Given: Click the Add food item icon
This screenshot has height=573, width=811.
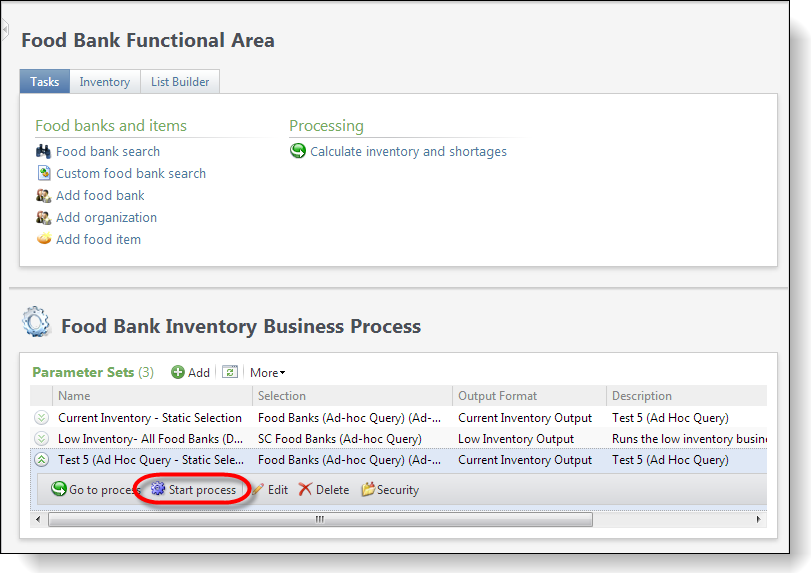Looking at the screenshot, I should click(43, 239).
